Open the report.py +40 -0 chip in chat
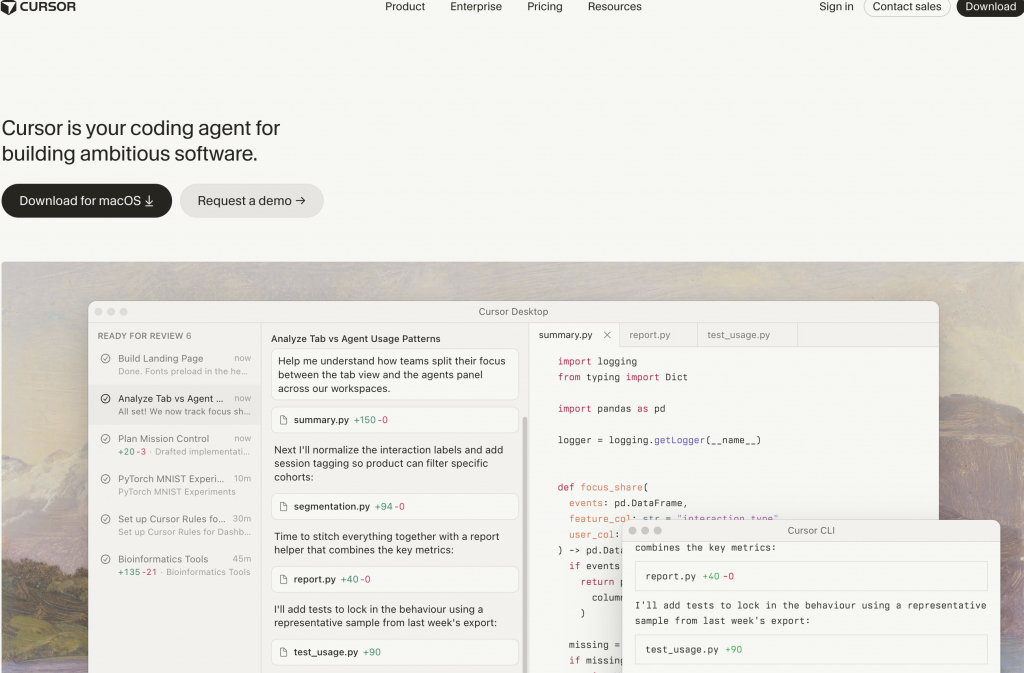The image size is (1024, 673). [394, 580]
